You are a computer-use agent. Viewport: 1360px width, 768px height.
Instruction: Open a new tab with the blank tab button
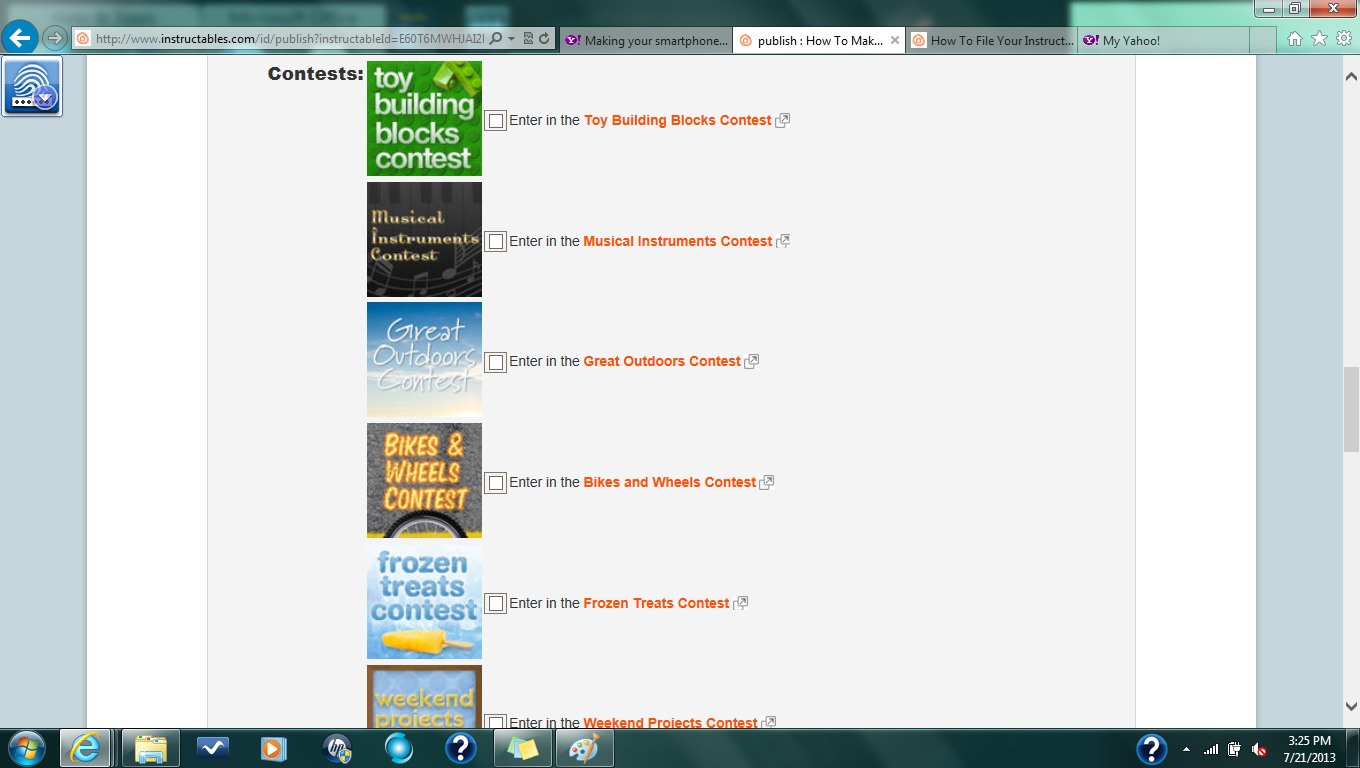tap(1263, 40)
